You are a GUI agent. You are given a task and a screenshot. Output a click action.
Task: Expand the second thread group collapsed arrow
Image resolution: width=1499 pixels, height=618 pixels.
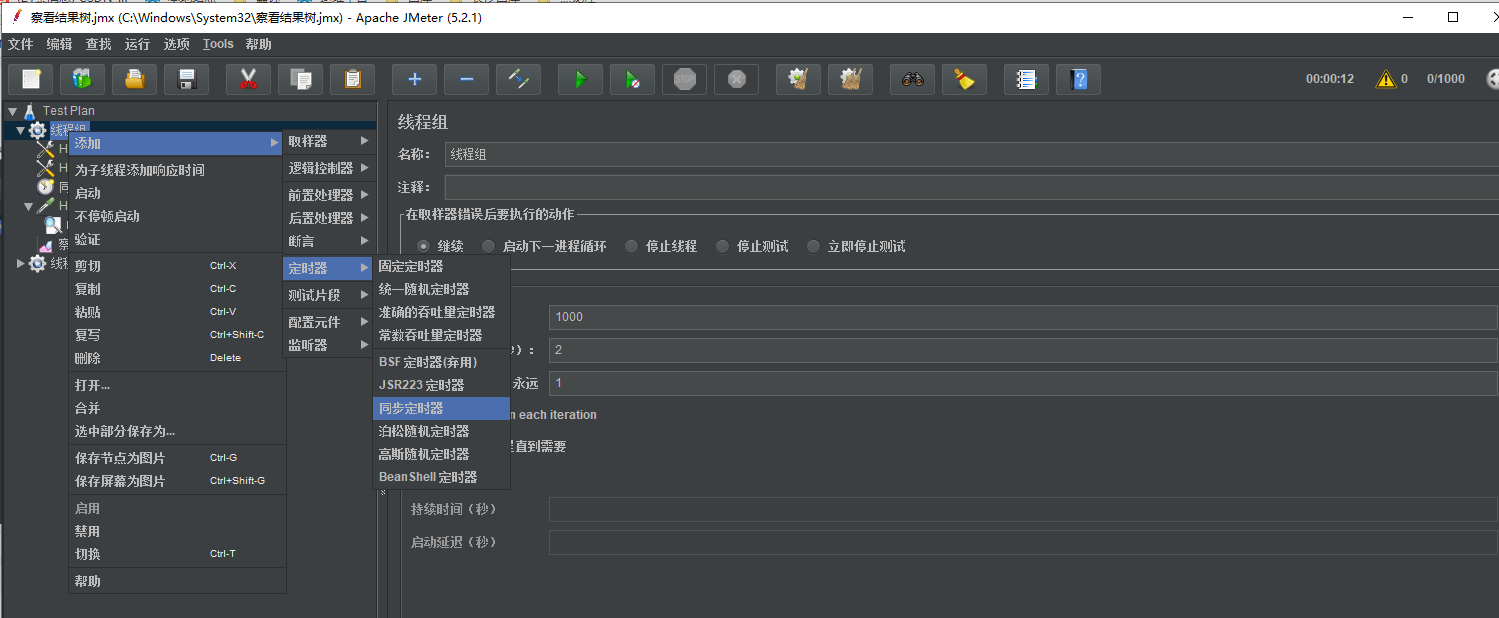pos(21,263)
